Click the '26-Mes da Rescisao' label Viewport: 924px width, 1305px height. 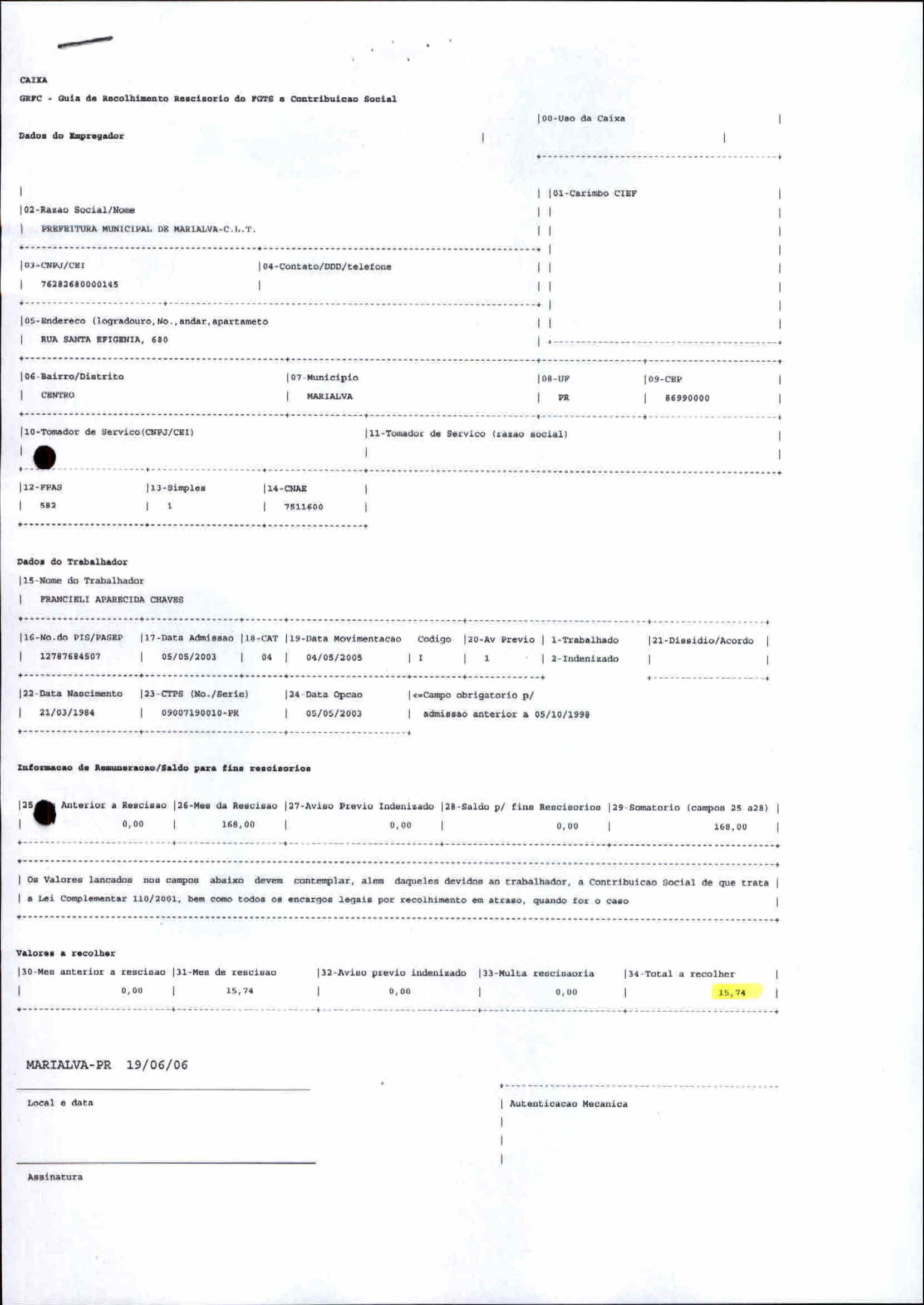click(228, 806)
